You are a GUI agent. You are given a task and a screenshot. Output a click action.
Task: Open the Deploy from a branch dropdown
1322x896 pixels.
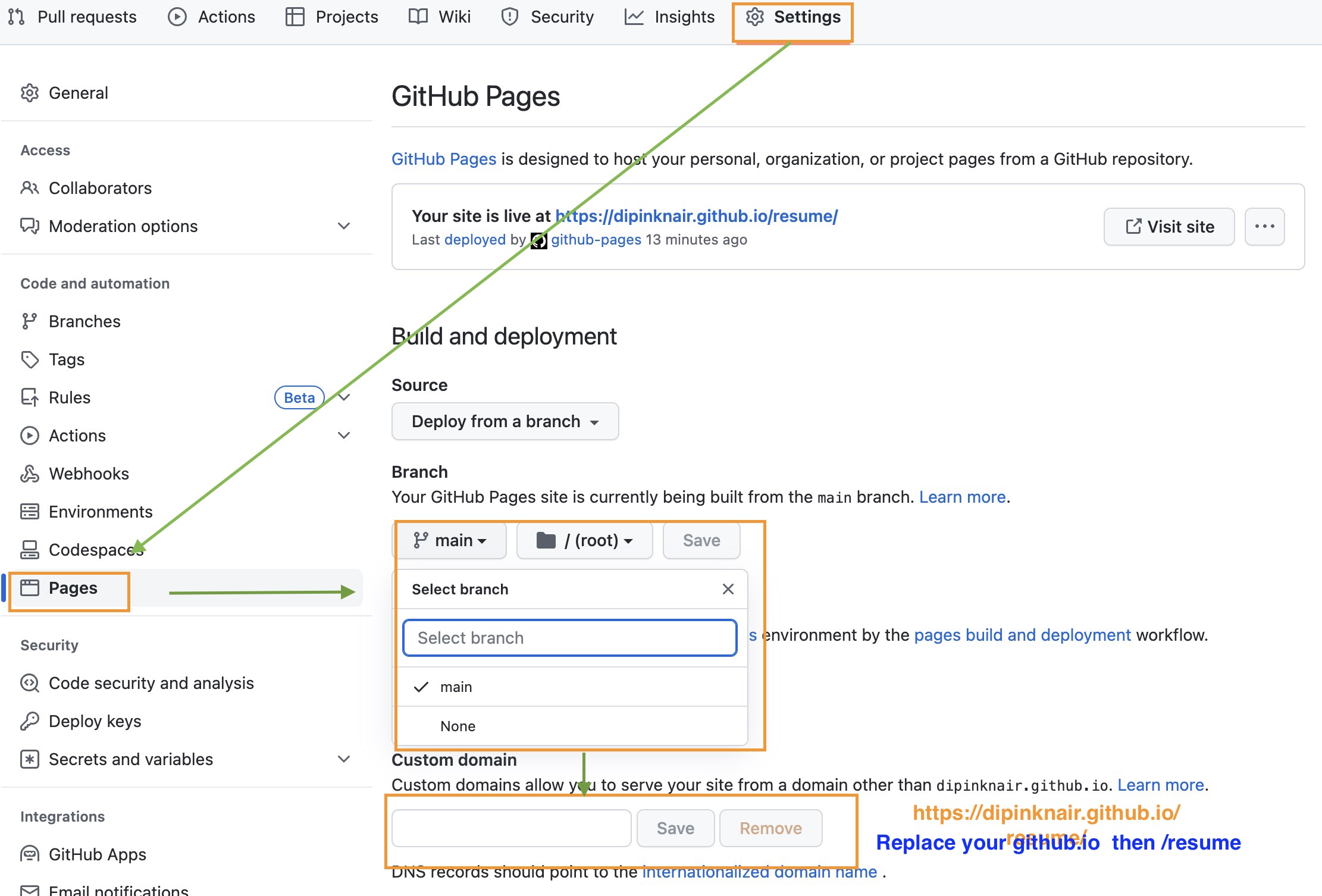(x=505, y=421)
